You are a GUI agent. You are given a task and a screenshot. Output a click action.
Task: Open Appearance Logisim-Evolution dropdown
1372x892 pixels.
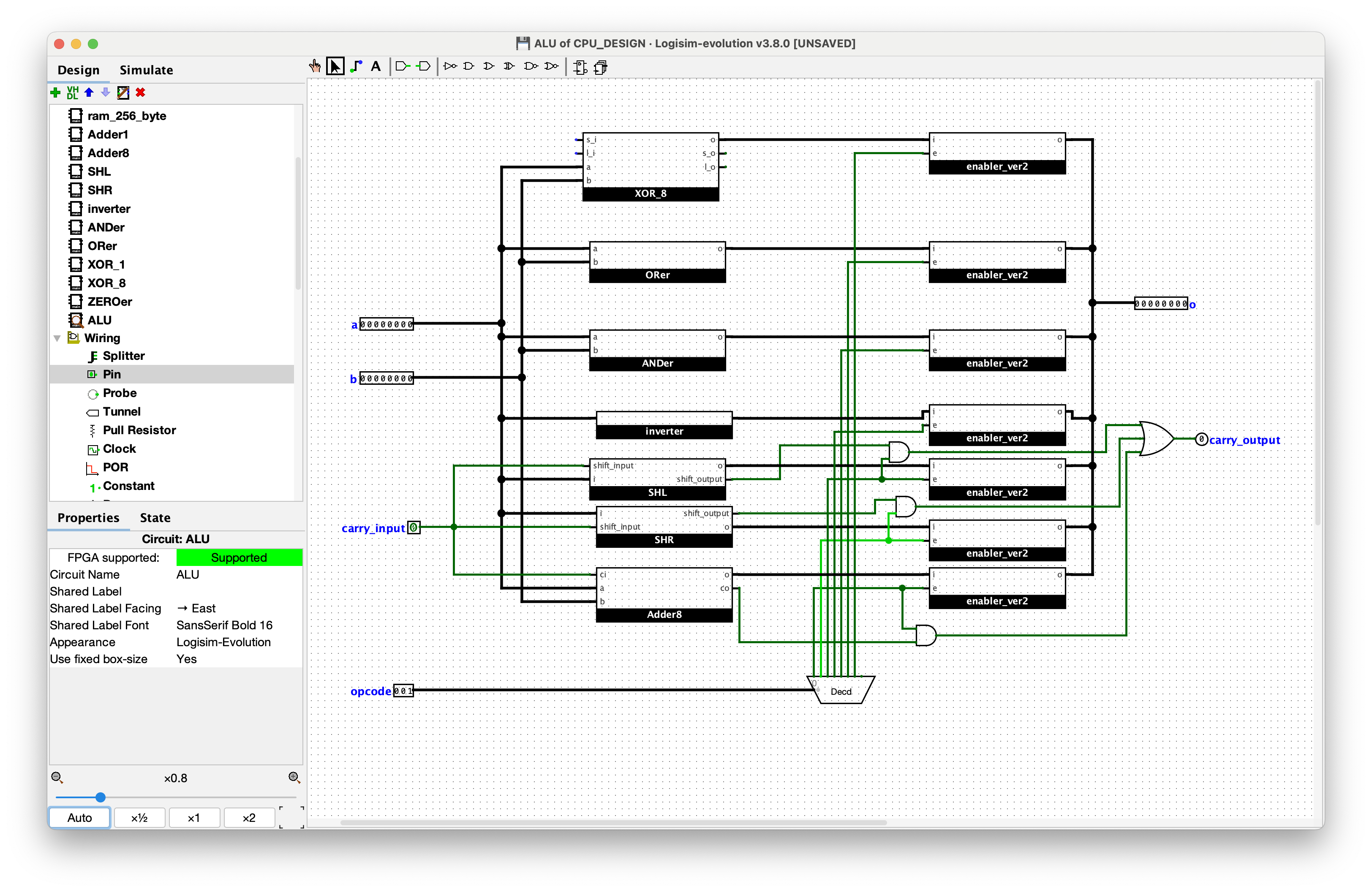239,642
